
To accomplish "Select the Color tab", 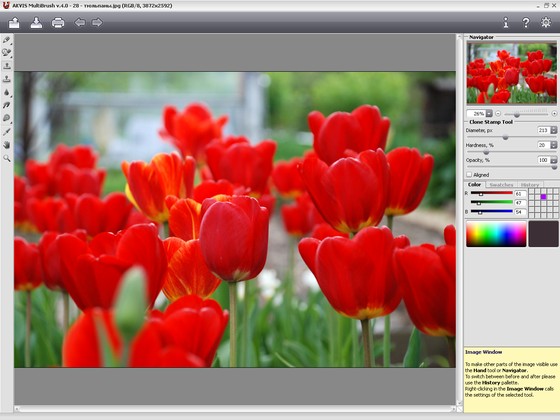I will tap(474, 185).
